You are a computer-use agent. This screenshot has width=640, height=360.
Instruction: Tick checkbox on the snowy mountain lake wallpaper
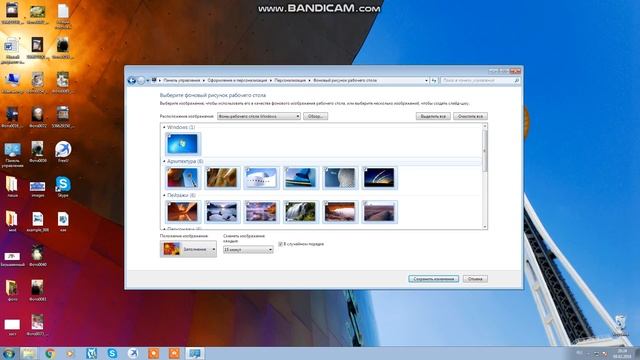[208, 204]
